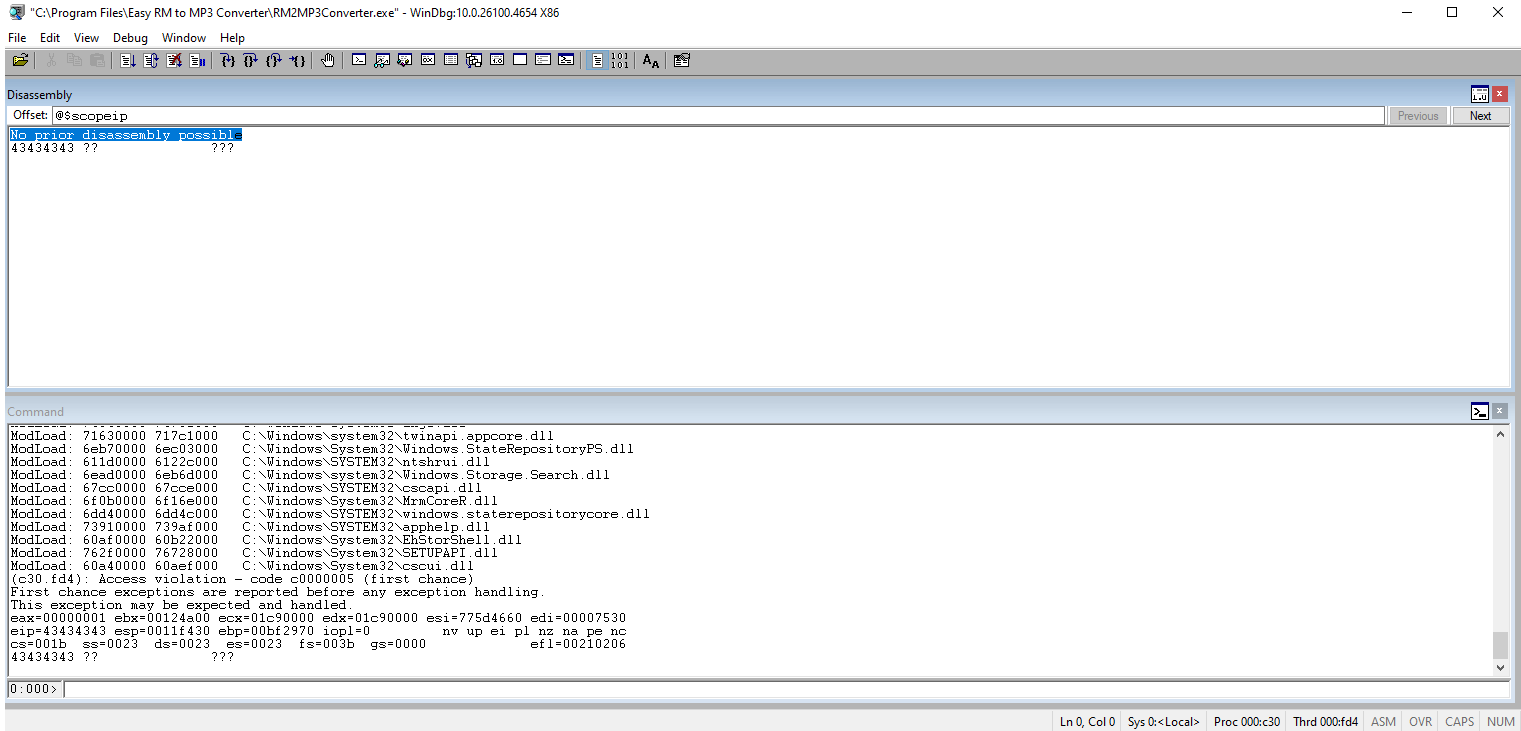Open the Call Stack window icon
This screenshot has width=1521, height=731.
click(474, 61)
